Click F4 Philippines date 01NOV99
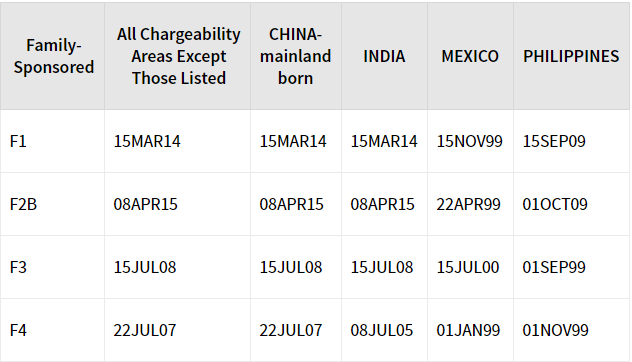This screenshot has width=632, height=362. point(555,330)
